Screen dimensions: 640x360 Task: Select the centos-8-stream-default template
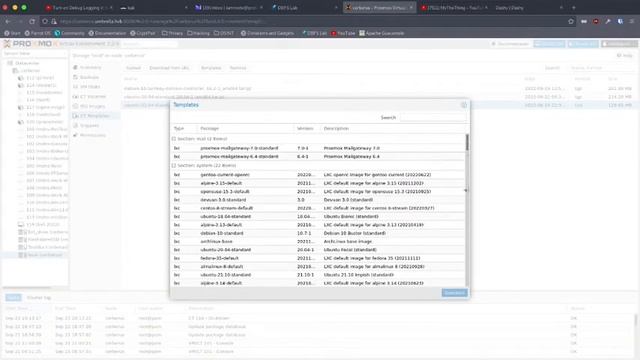[318, 208]
